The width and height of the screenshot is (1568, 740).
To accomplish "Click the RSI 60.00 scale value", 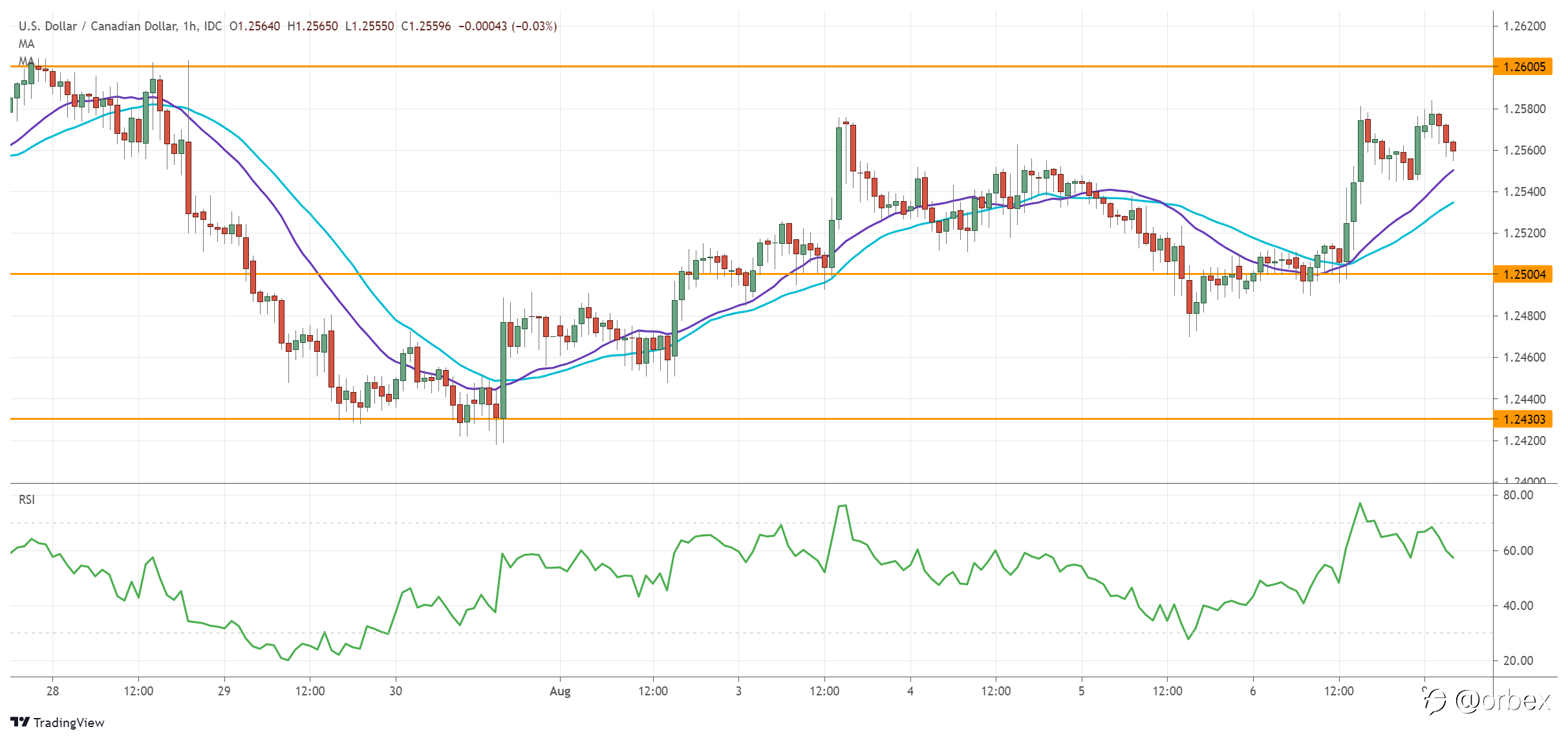I will coord(1518,550).
